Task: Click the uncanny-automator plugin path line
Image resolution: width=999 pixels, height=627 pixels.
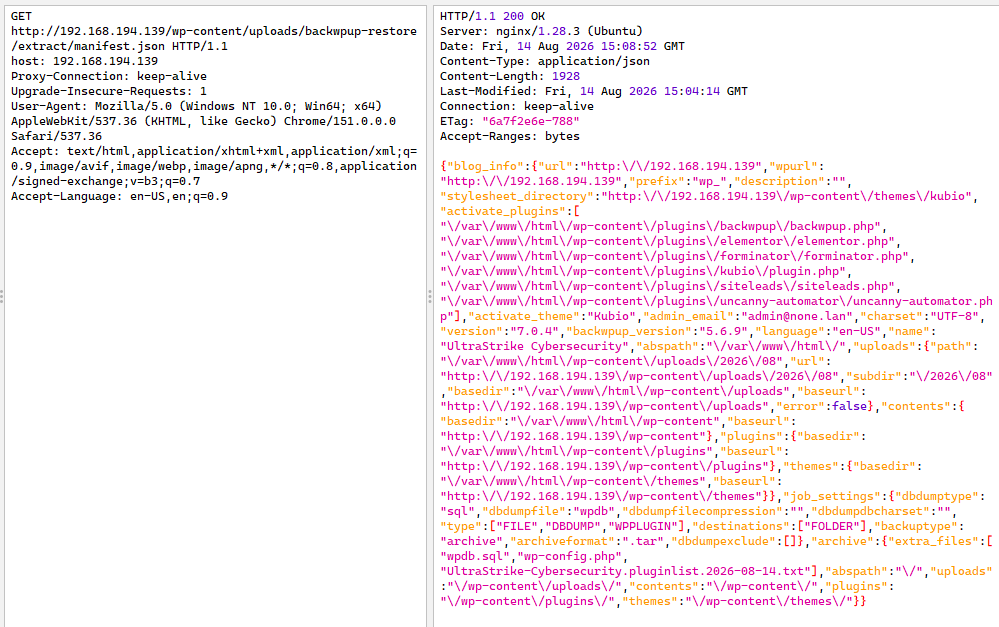Action: [716, 301]
